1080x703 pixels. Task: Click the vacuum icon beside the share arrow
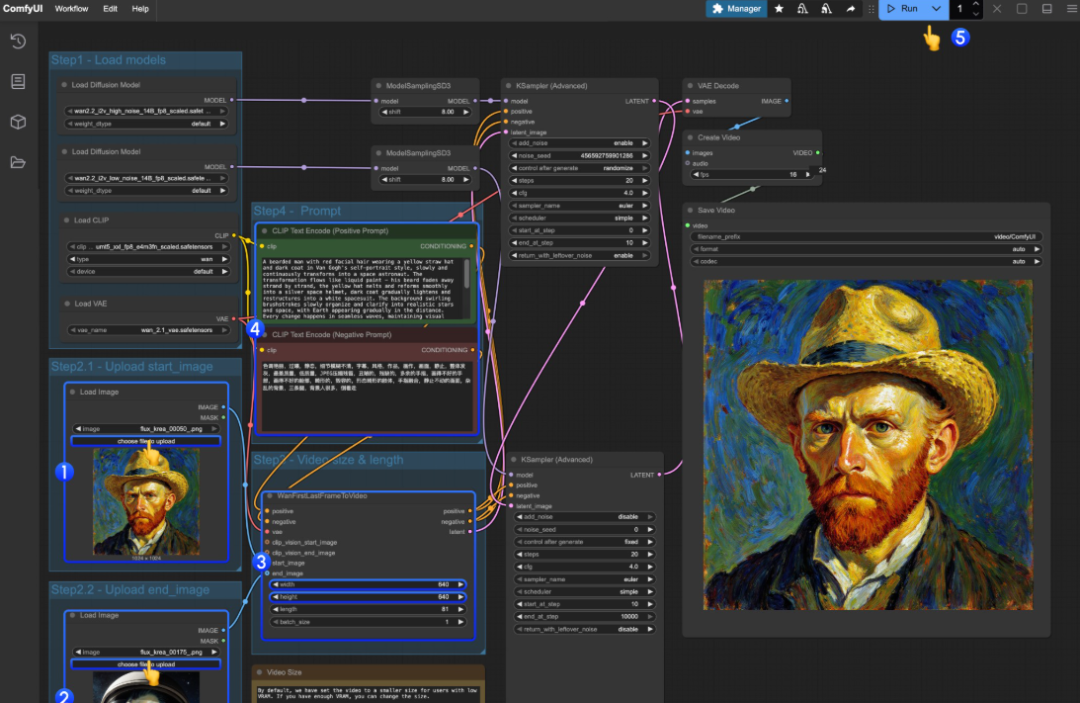click(827, 9)
